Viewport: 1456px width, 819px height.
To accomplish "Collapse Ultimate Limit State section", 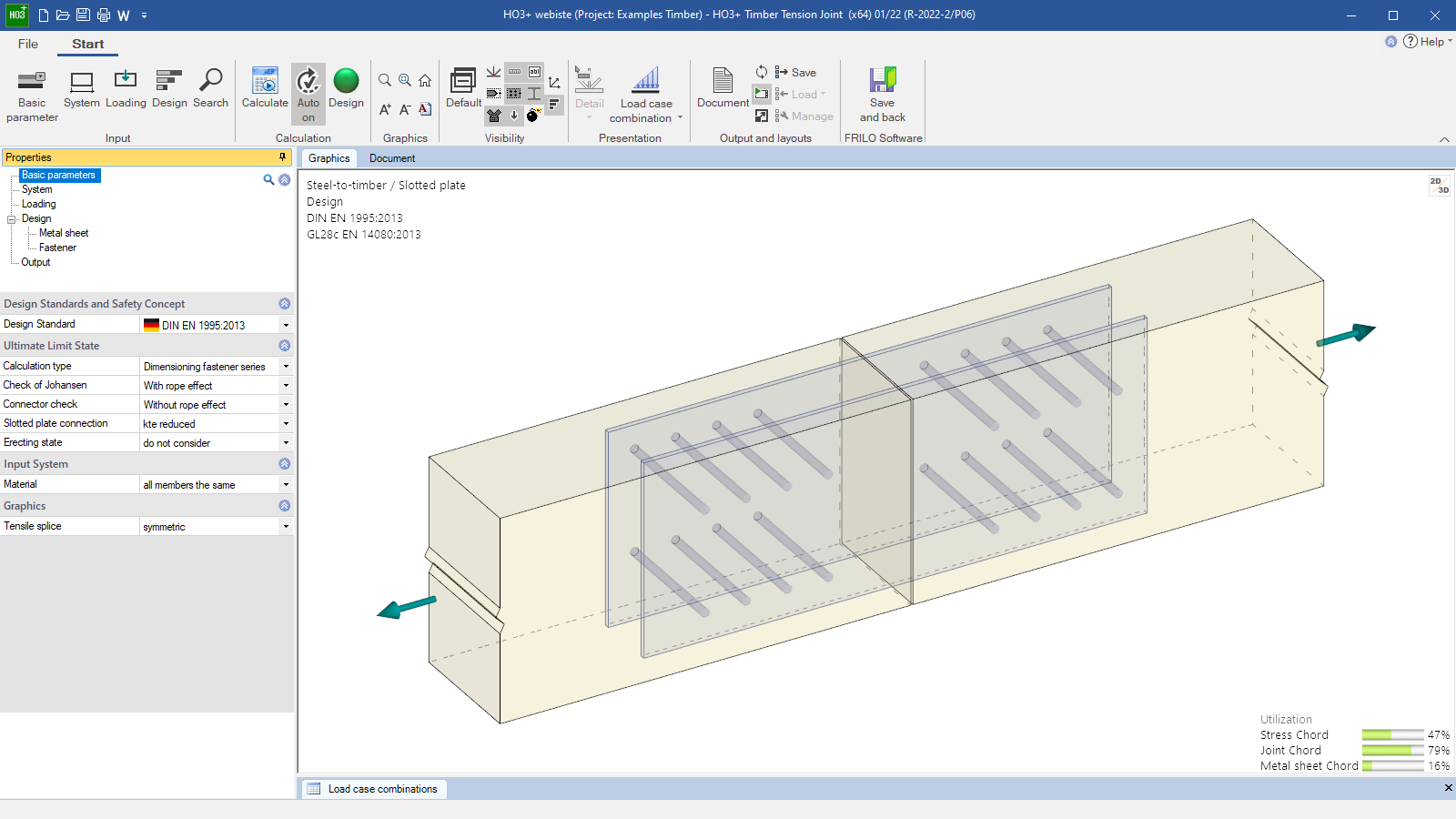I will pos(284,346).
